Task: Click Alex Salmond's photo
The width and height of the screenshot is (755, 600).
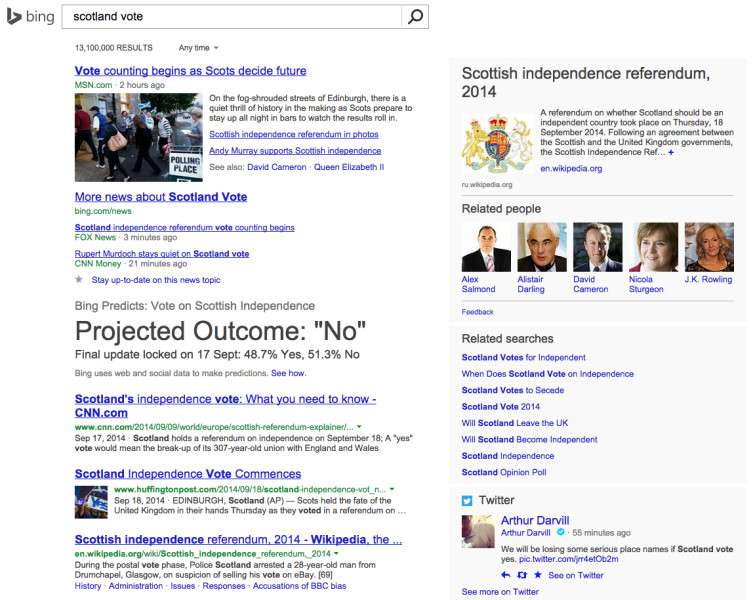Action: [486, 247]
